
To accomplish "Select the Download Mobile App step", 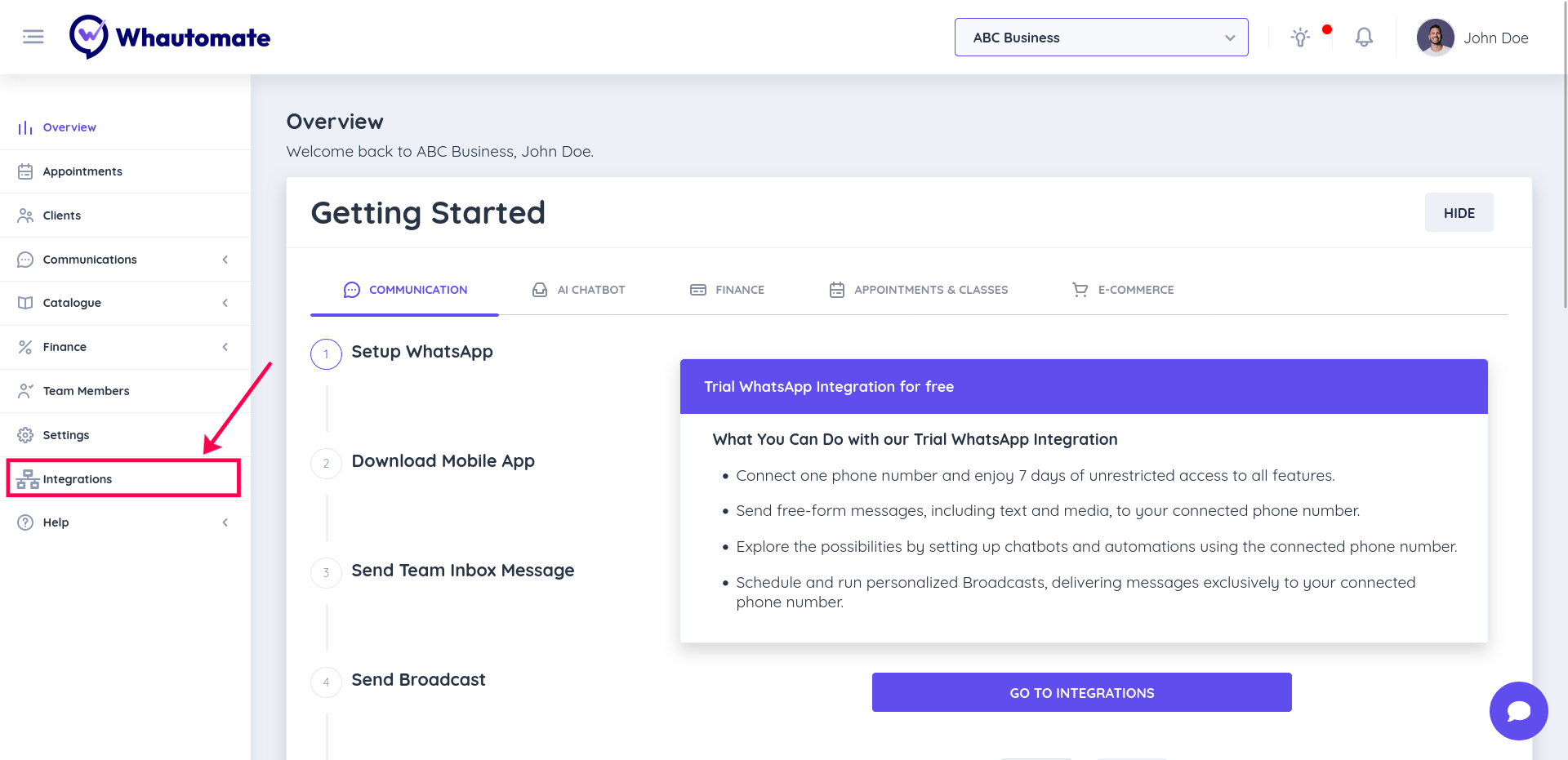I will 443,461.
